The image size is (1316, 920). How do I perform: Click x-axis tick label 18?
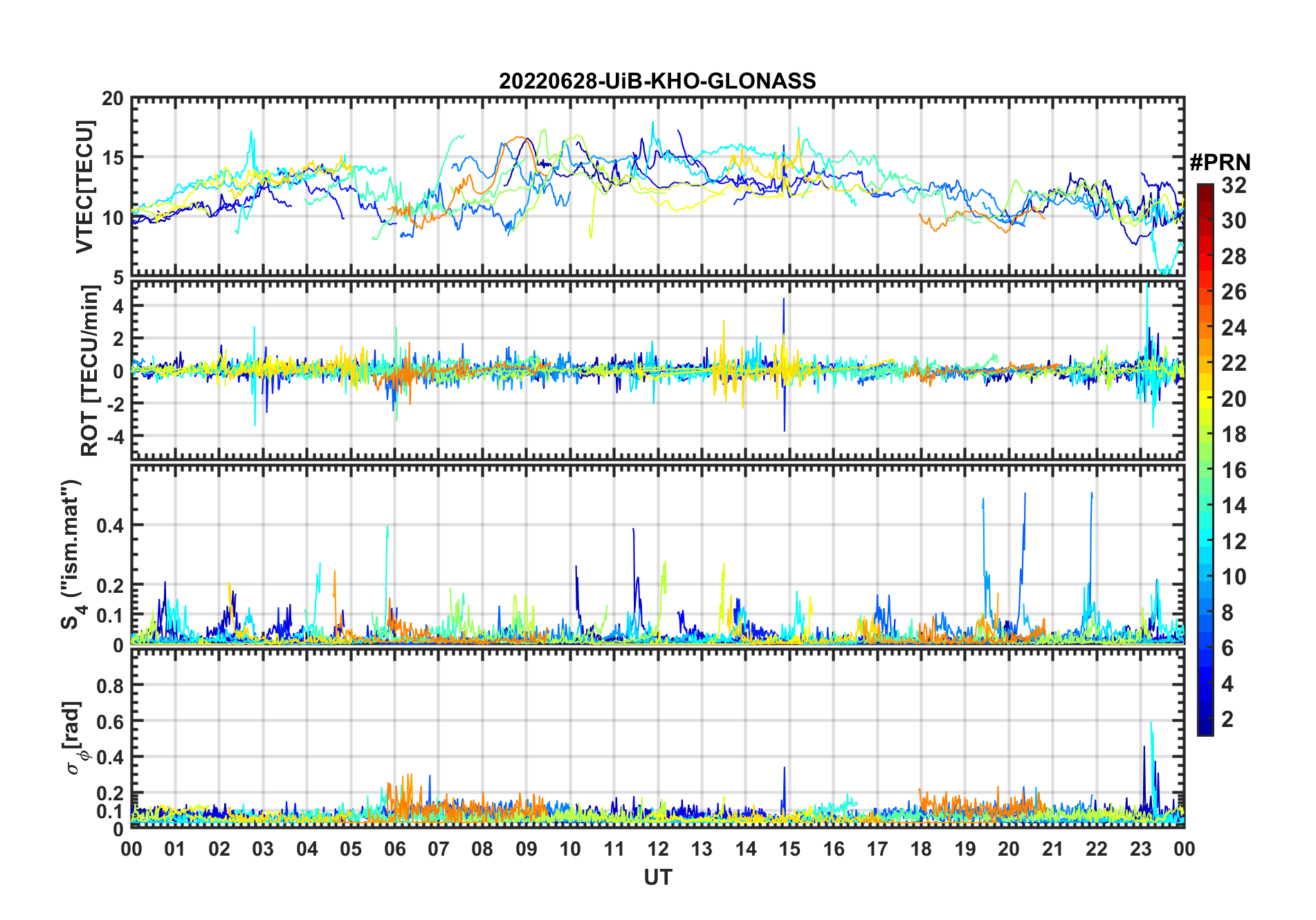click(921, 849)
